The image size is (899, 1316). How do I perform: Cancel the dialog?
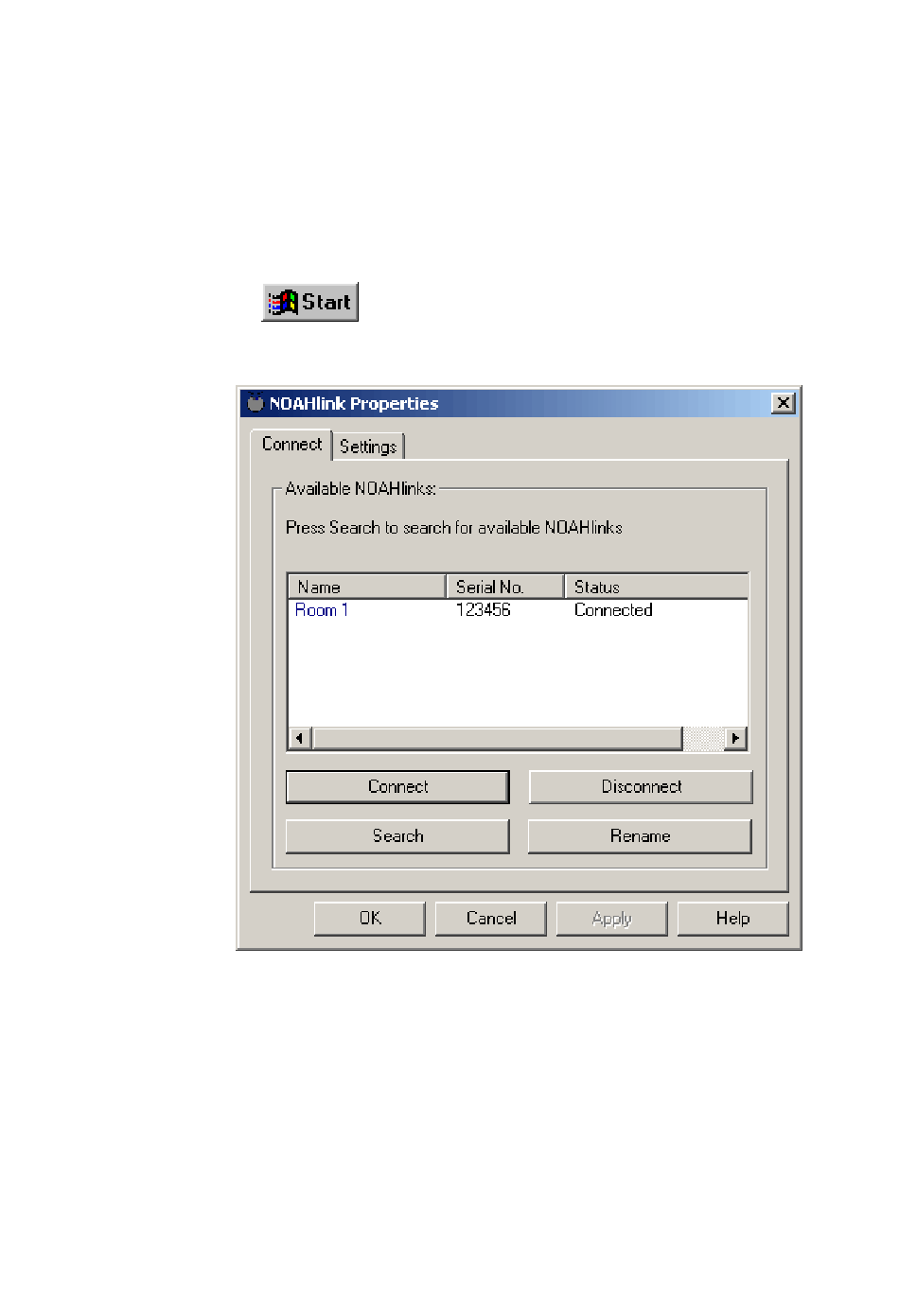(x=491, y=919)
